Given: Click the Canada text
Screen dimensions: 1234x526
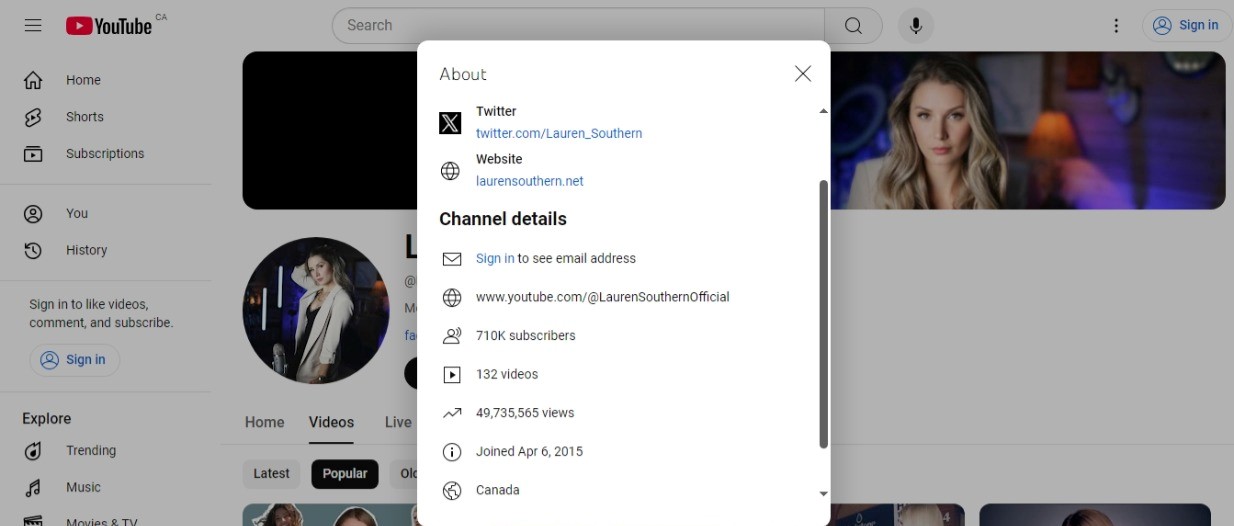Looking at the screenshot, I should (x=498, y=490).
